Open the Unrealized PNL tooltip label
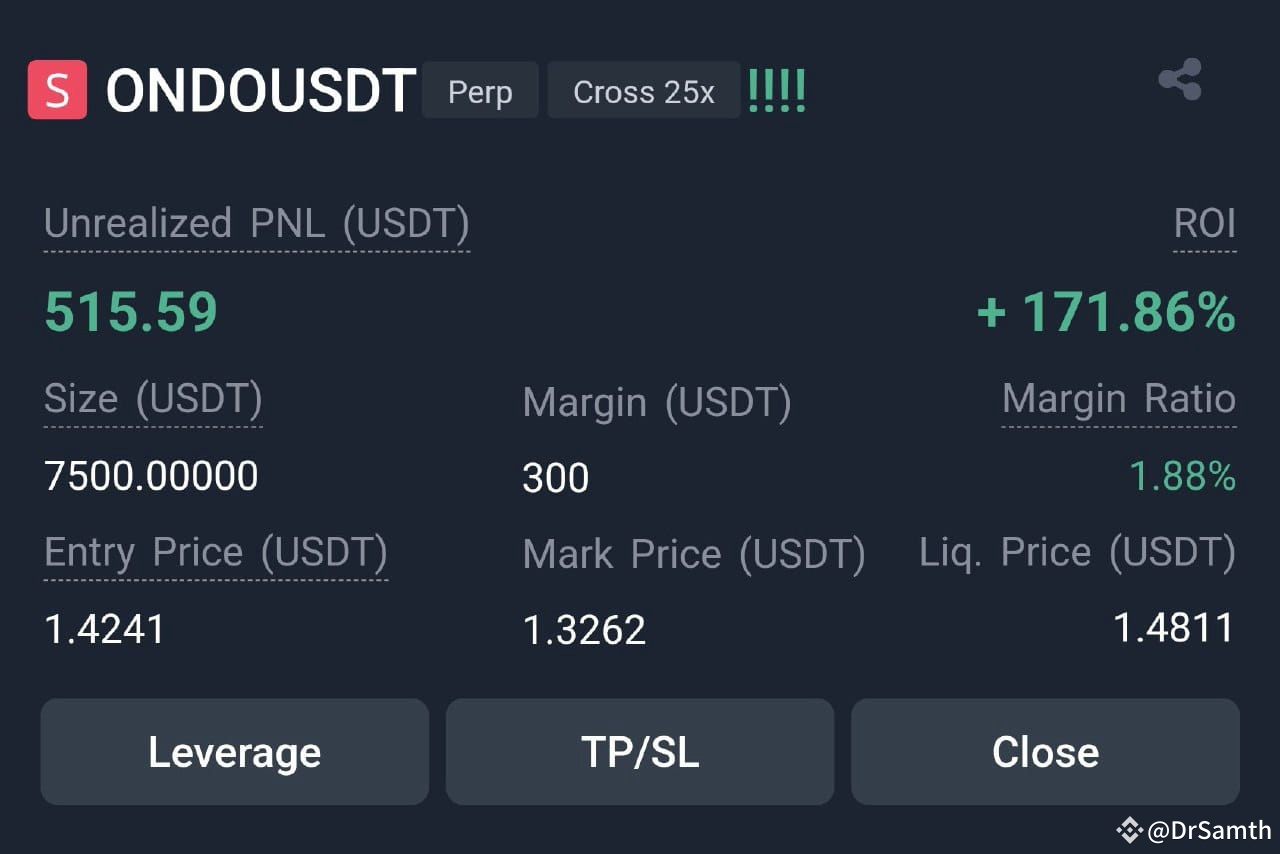Image resolution: width=1280 pixels, height=854 pixels. 256,224
